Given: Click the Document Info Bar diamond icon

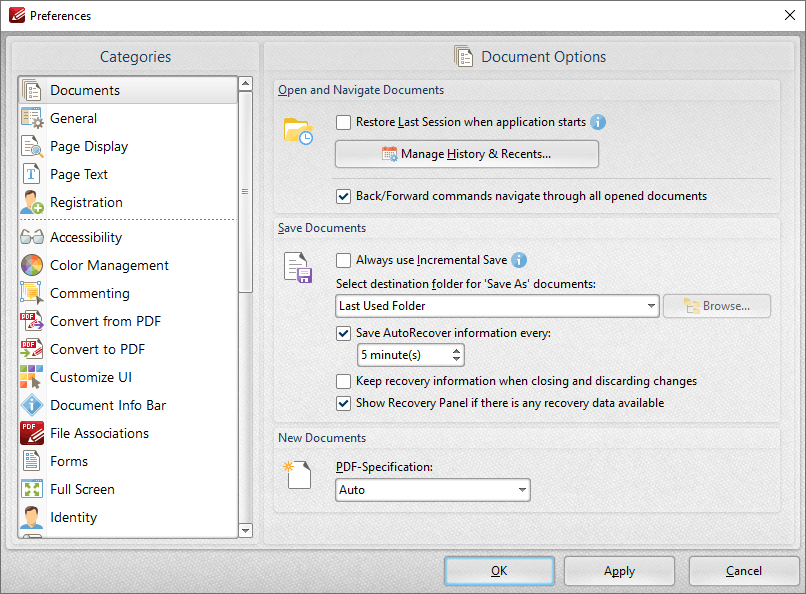Looking at the screenshot, I should pos(32,405).
